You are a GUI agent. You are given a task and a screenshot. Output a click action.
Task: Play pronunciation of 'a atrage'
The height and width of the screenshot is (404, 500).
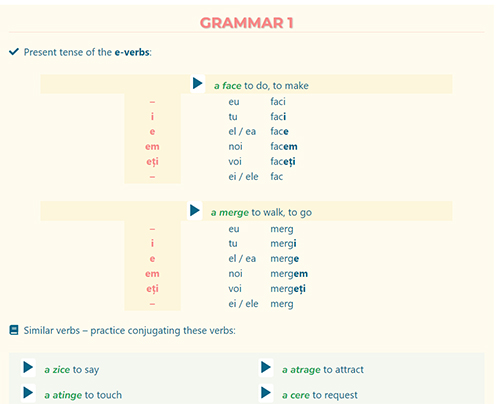[266, 368]
